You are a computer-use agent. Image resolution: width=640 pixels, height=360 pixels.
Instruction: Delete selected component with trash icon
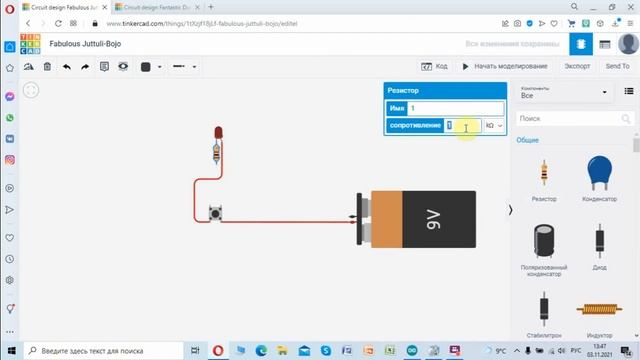pos(47,67)
